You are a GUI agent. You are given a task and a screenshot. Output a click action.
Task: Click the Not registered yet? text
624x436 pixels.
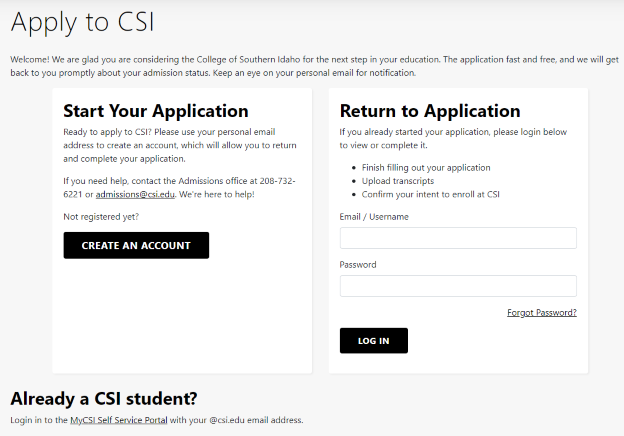coord(101,216)
